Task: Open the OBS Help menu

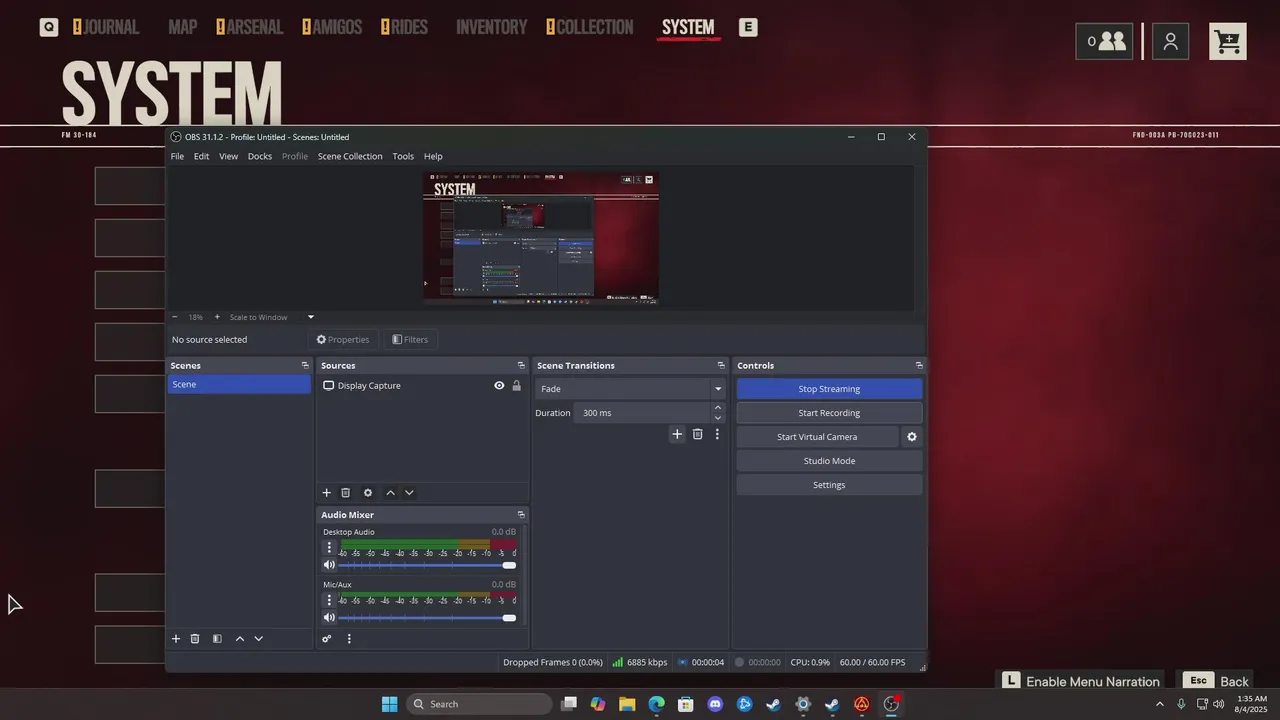Action: click(433, 156)
